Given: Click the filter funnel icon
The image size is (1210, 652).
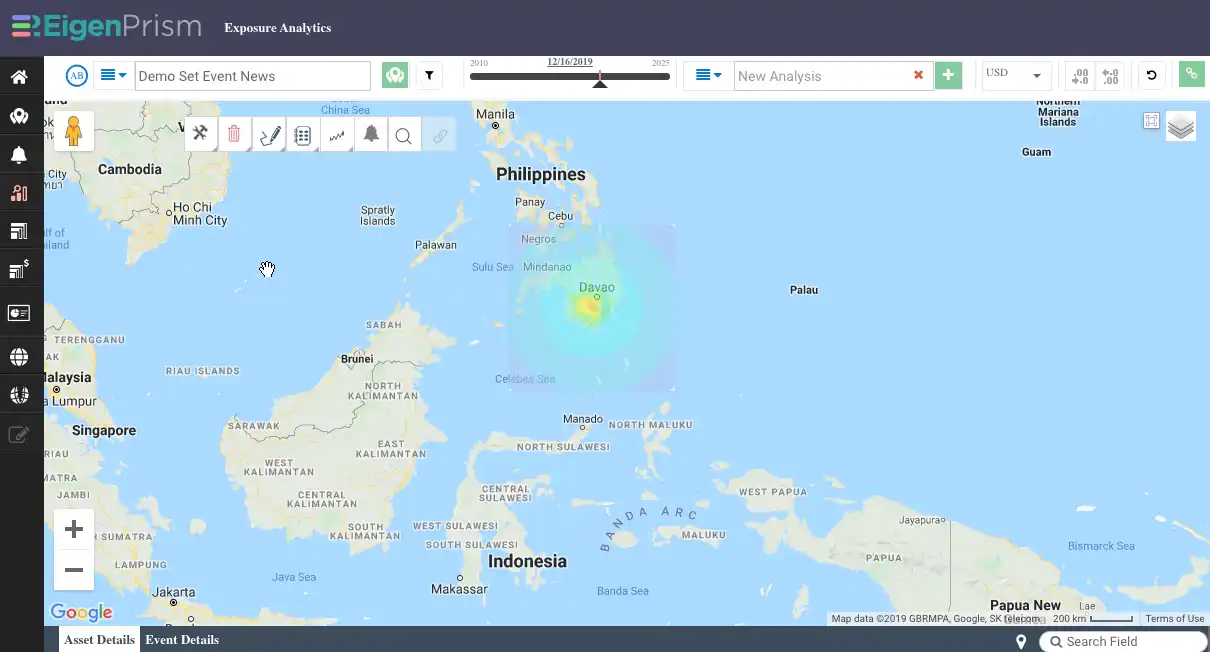Looking at the screenshot, I should 429,75.
